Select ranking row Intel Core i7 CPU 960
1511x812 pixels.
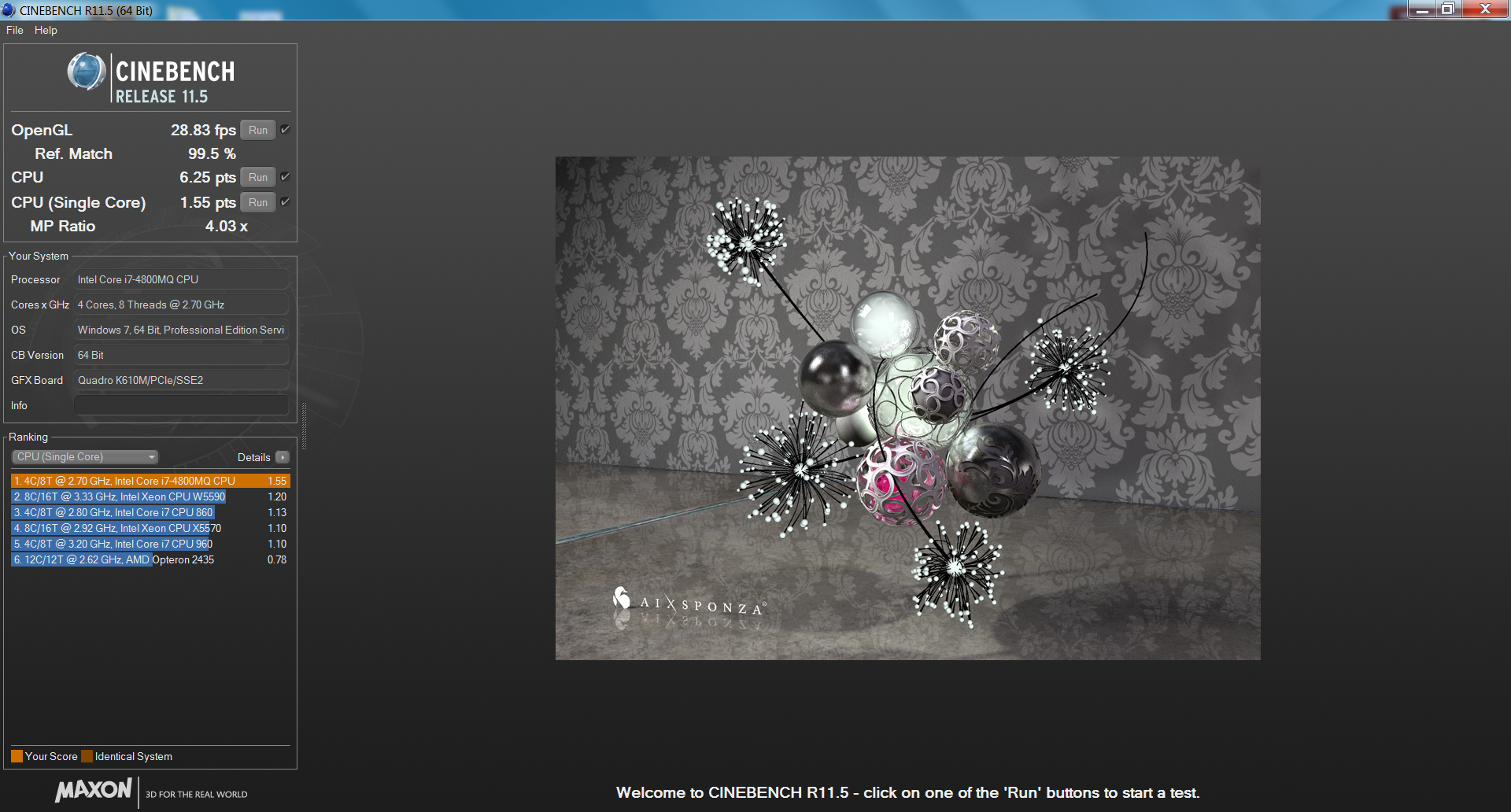click(150, 544)
